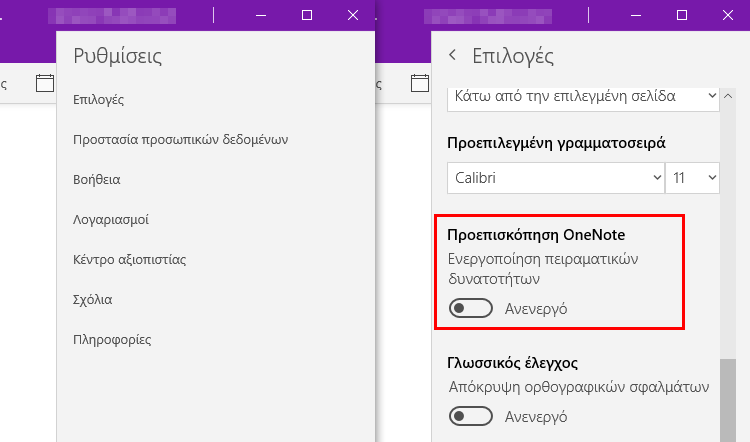The image size is (750, 442).
Task: Open the Κάτω από την επιλεγμένη σελίδα dropdown
Action: coord(583,99)
